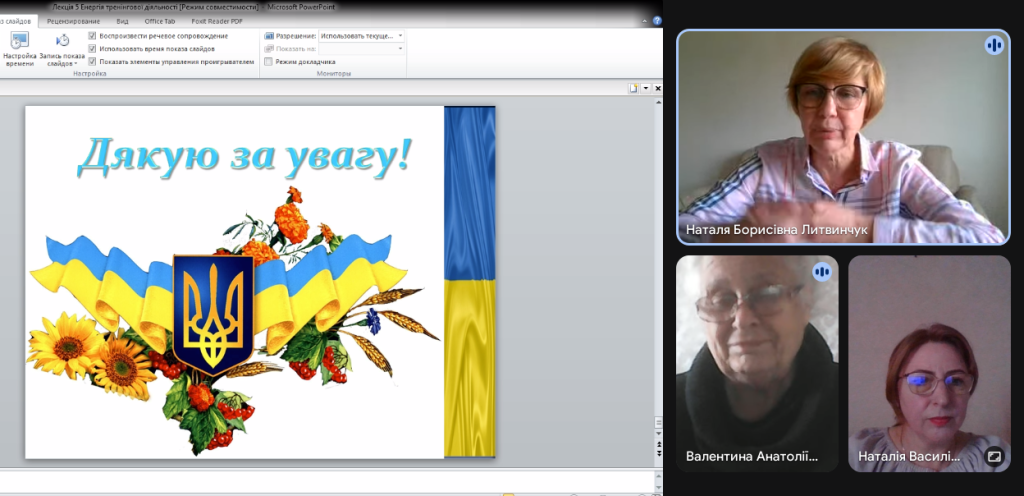Click the Мониторы group label
1024x496 pixels.
[336, 74]
